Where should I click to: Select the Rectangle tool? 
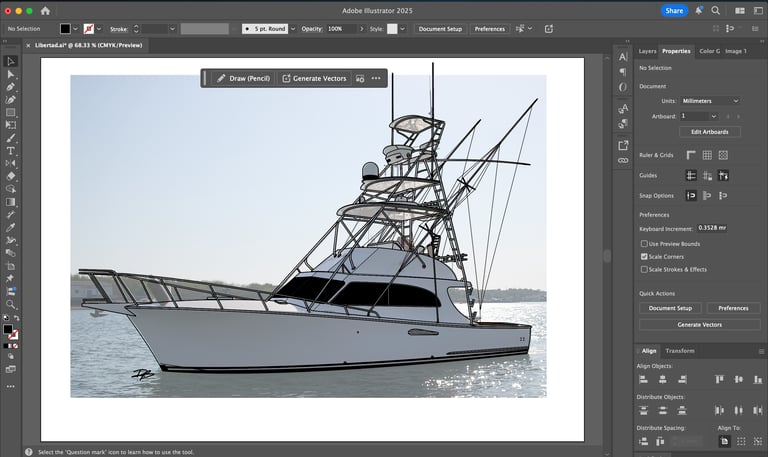coord(10,113)
